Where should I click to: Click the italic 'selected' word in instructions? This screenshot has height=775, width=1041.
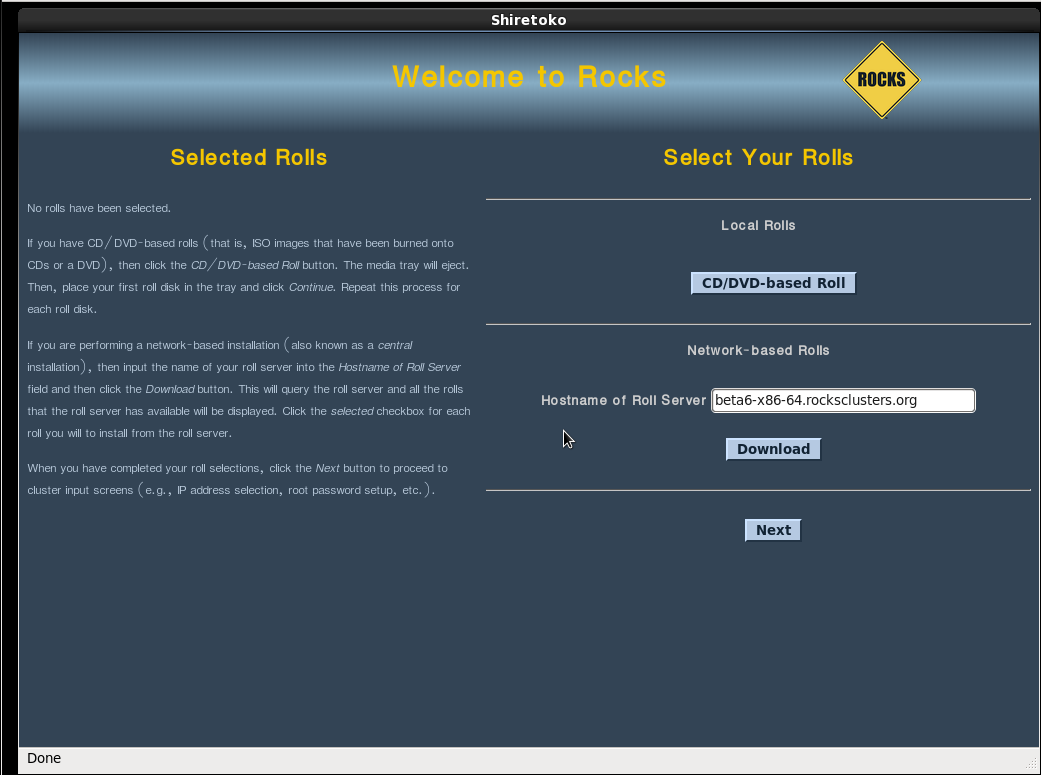click(352, 411)
